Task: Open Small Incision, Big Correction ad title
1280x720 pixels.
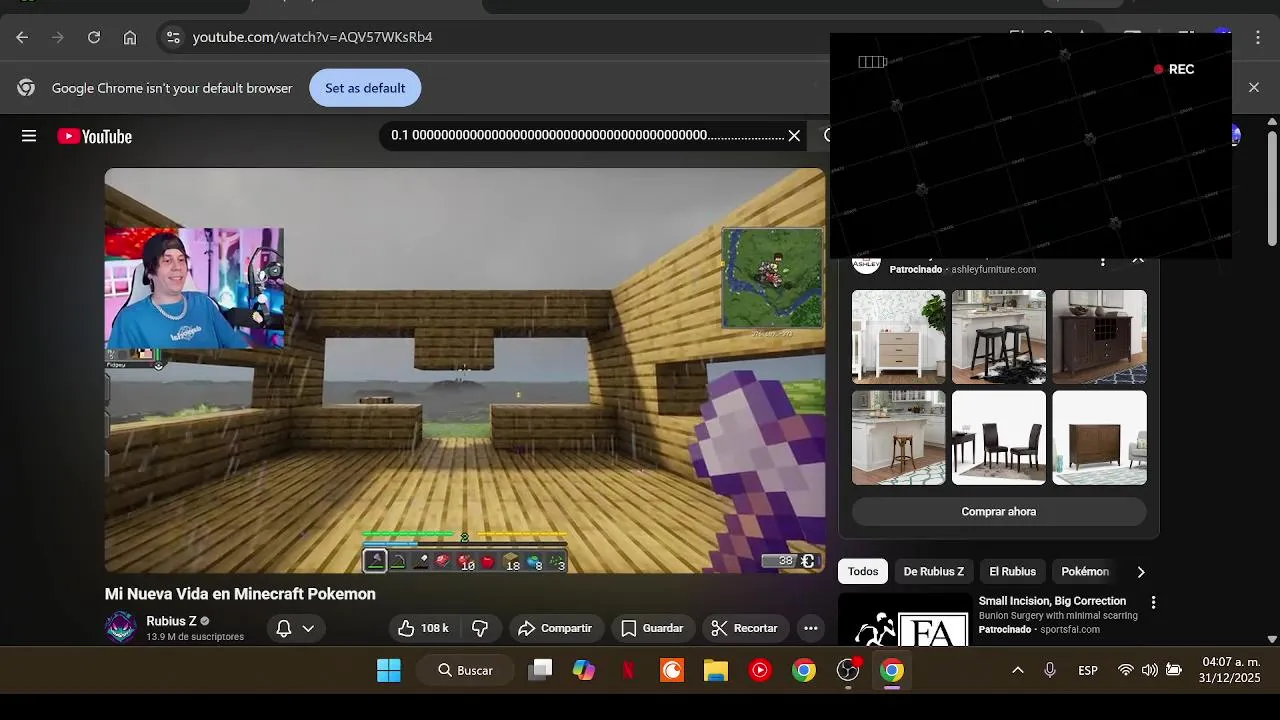Action: (1052, 601)
